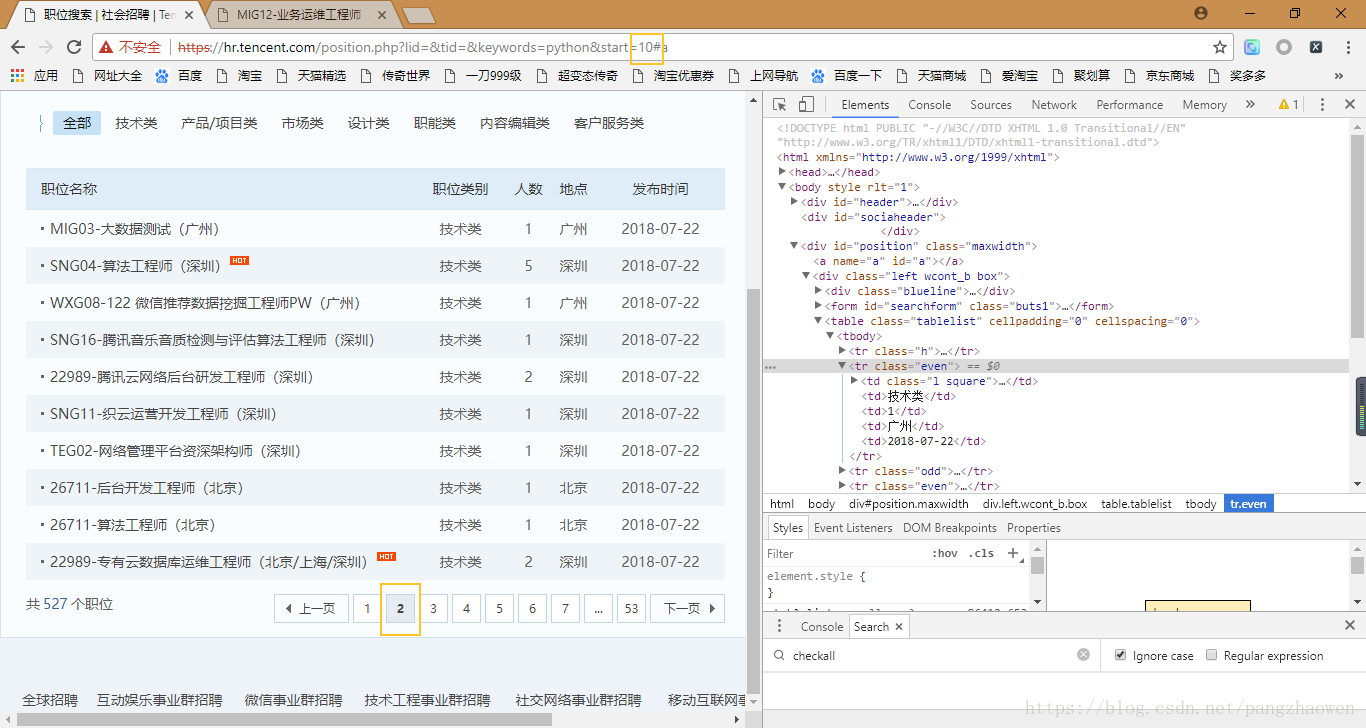The image size is (1366, 728).
Task: Toggle .cls class editor
Action: tap(982, 553)
